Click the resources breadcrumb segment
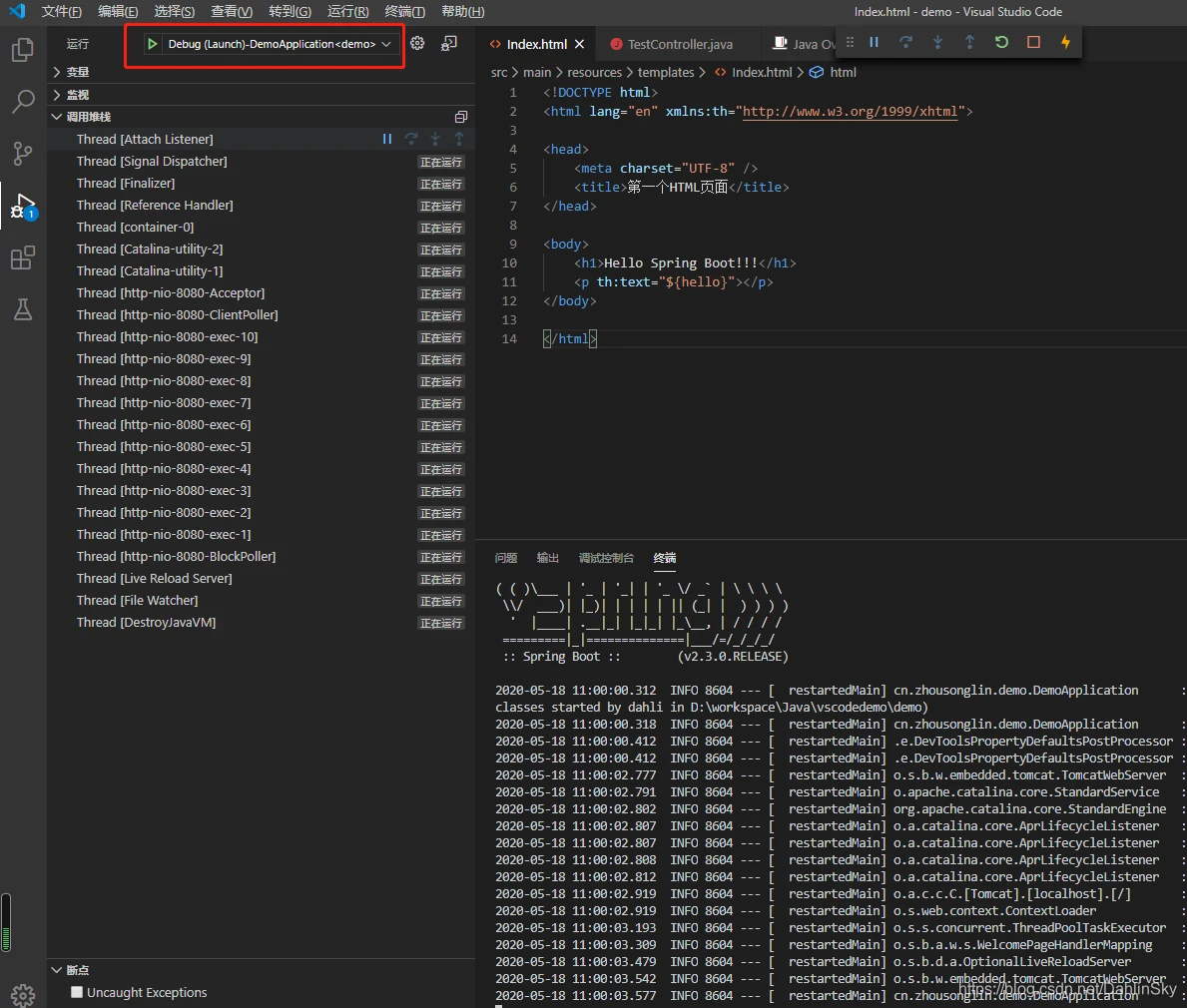The height and width of the screenshot is (1008, 1187). tap(594, 72)
